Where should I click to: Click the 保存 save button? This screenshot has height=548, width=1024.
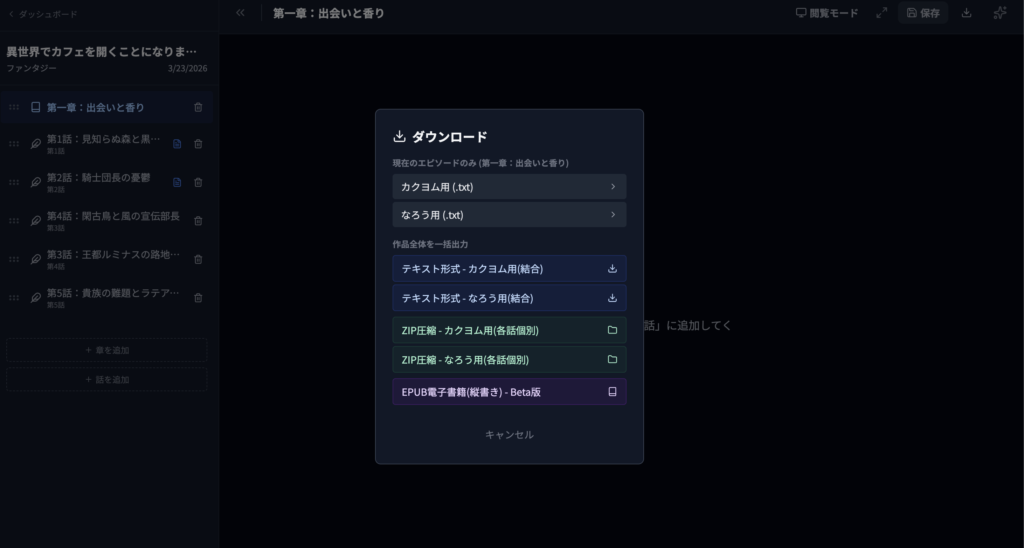click(x=923, y=13)
